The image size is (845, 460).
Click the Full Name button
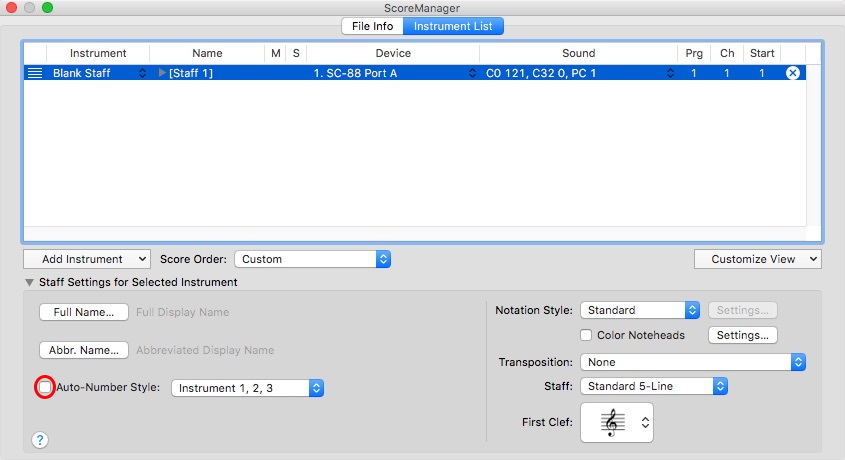[x=84, y=312]
